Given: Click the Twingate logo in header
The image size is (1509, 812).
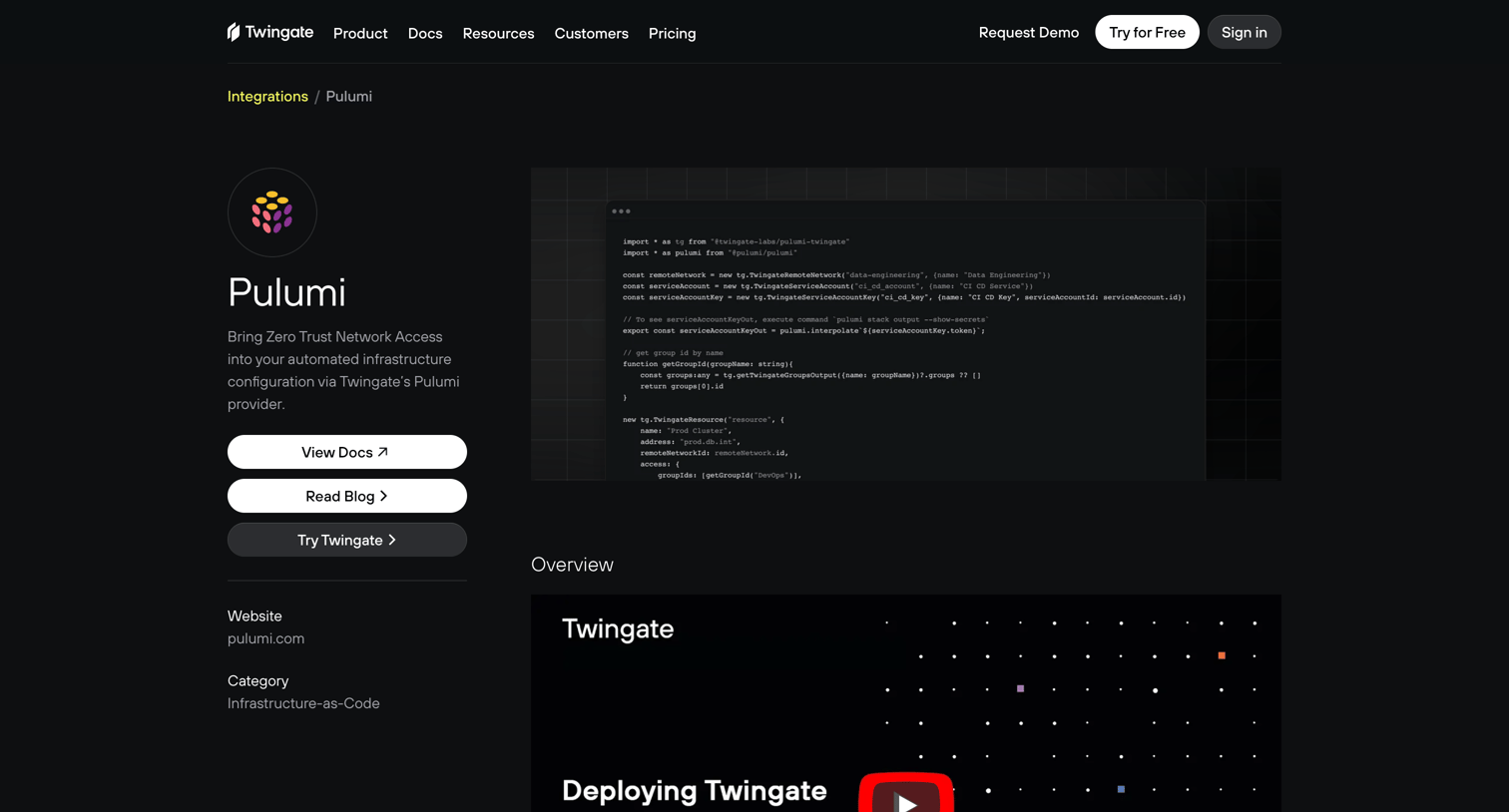Looking at the screenshot, I should [x=270, y=32].
